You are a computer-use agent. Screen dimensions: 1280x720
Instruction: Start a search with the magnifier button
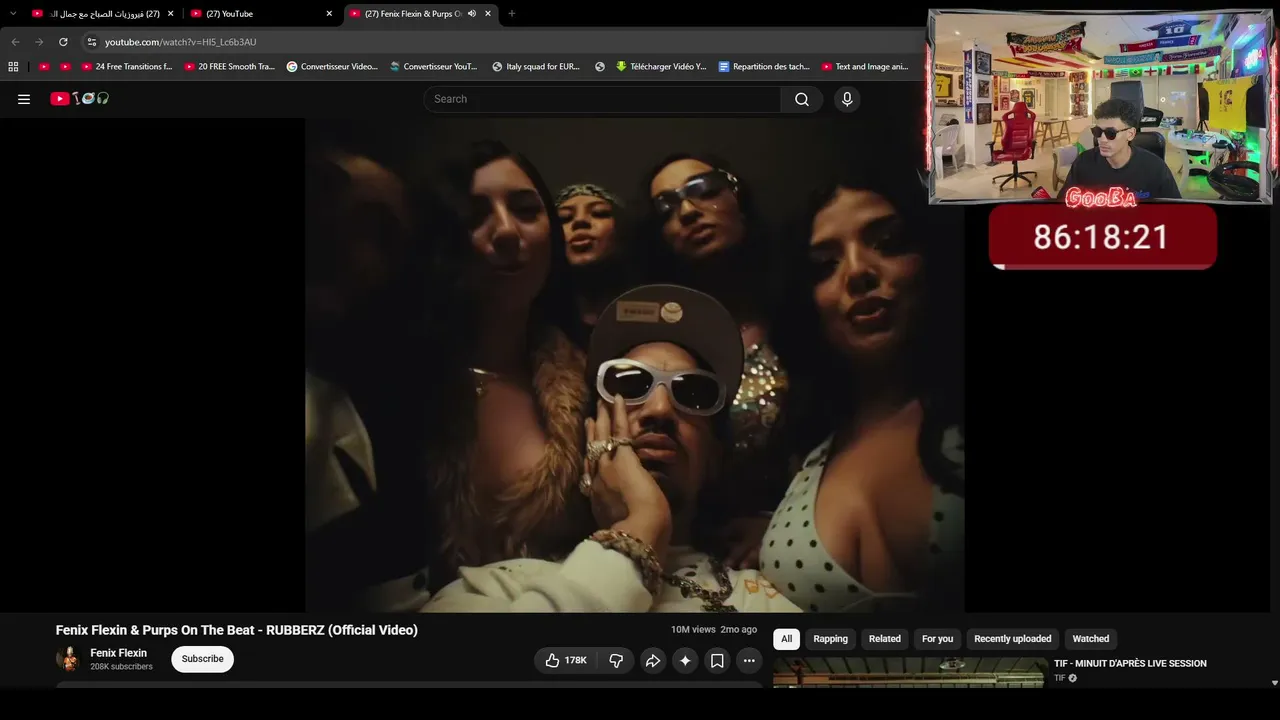coord(802,99)
